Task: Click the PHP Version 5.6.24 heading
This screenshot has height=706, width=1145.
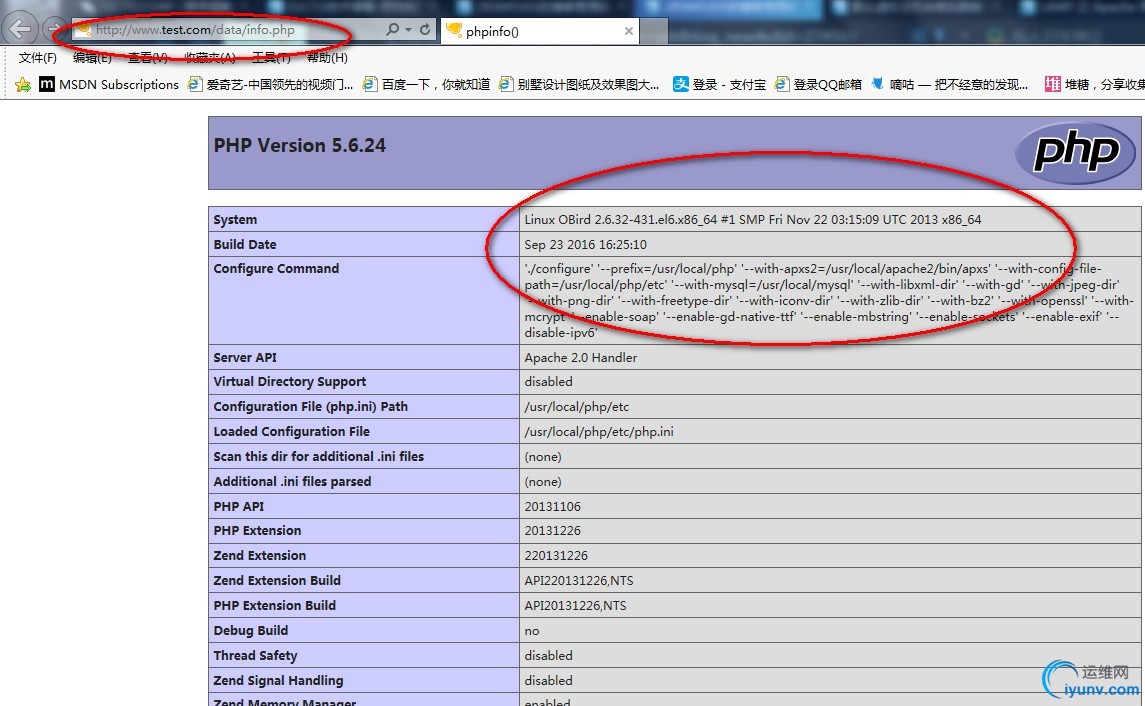Action: 299,145
